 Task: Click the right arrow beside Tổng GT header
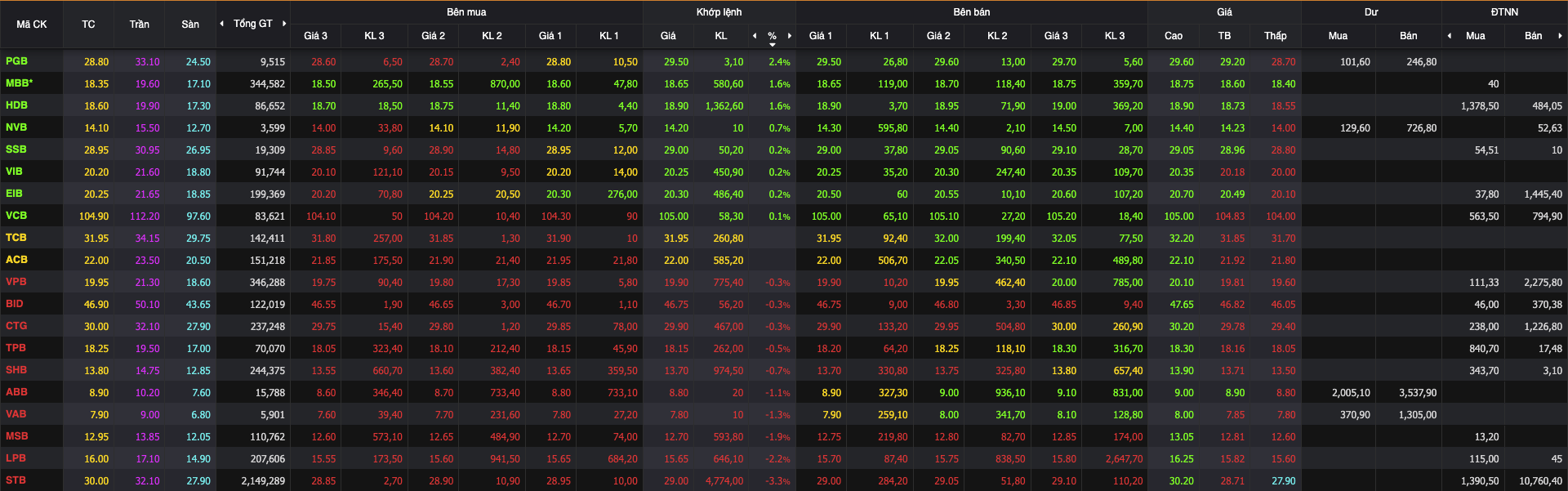coord(284,24)
